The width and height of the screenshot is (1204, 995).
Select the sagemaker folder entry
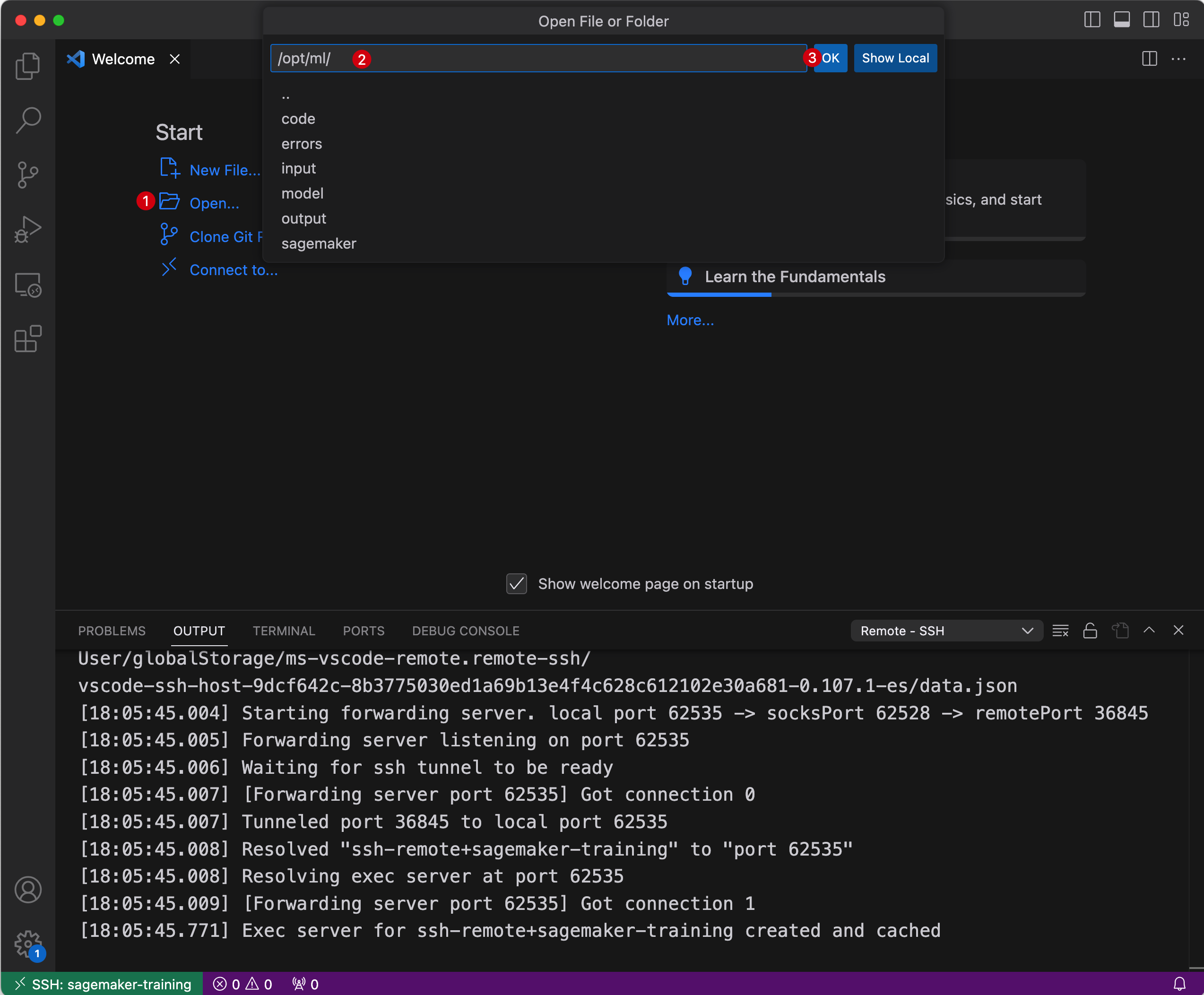(x=319, y=243)
